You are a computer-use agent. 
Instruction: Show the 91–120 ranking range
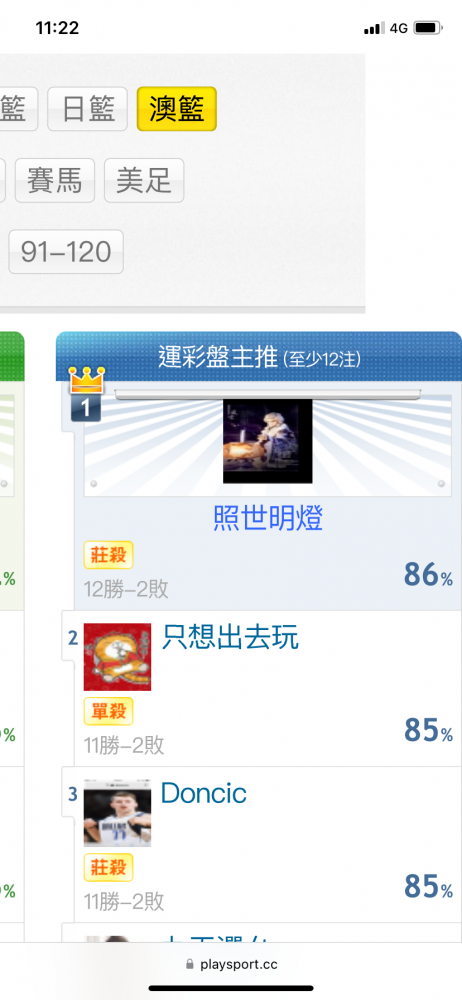coord(66,252)
